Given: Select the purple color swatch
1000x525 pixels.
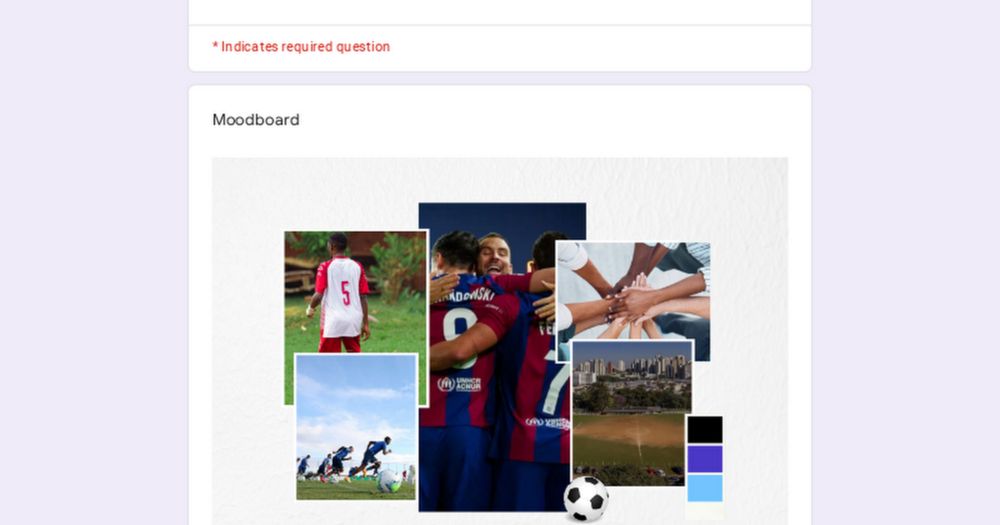Looking at the screenshot, I should pyautogui.click(x=705, y=459).
